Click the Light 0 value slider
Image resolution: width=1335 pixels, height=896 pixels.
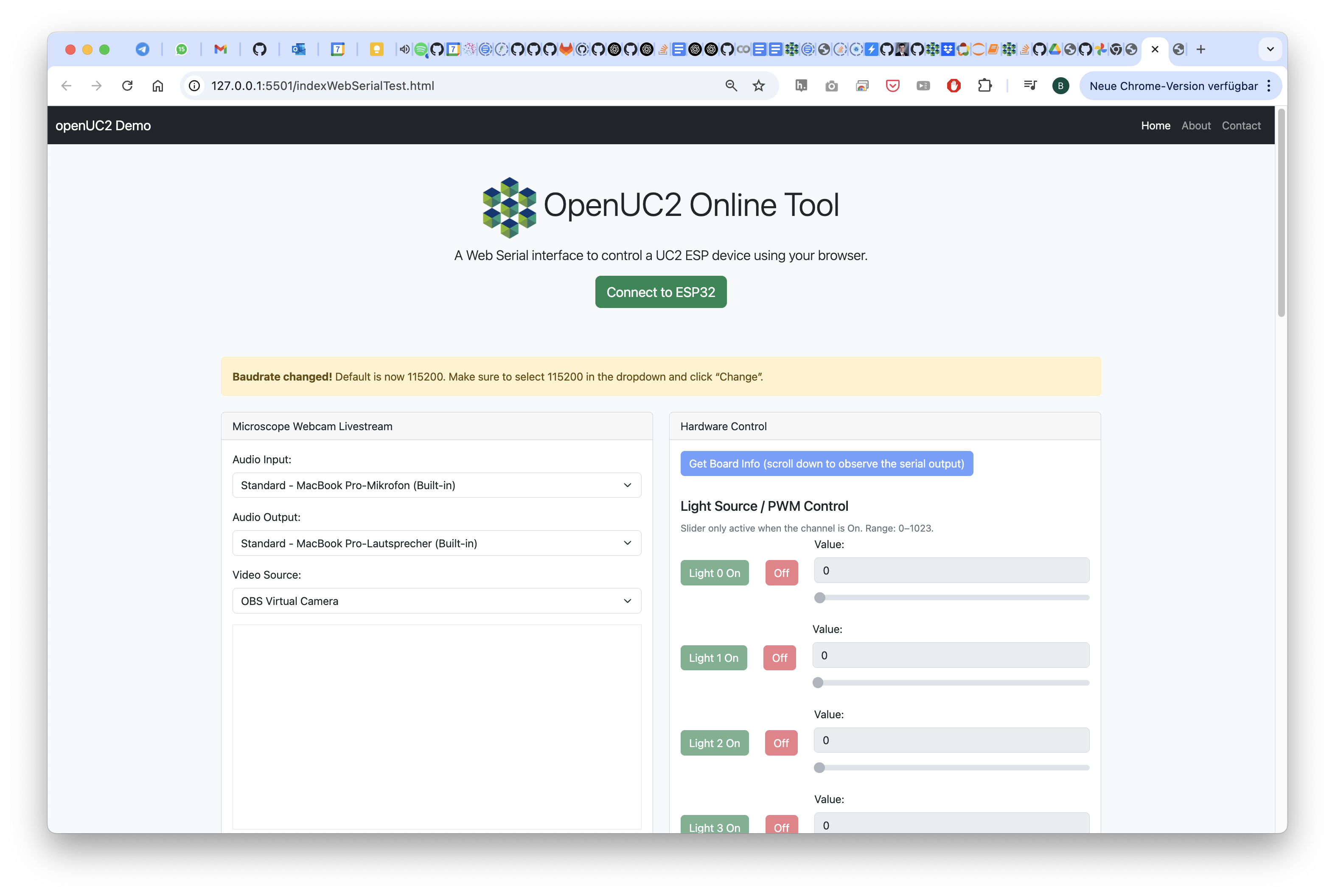[x=951, y=598]
